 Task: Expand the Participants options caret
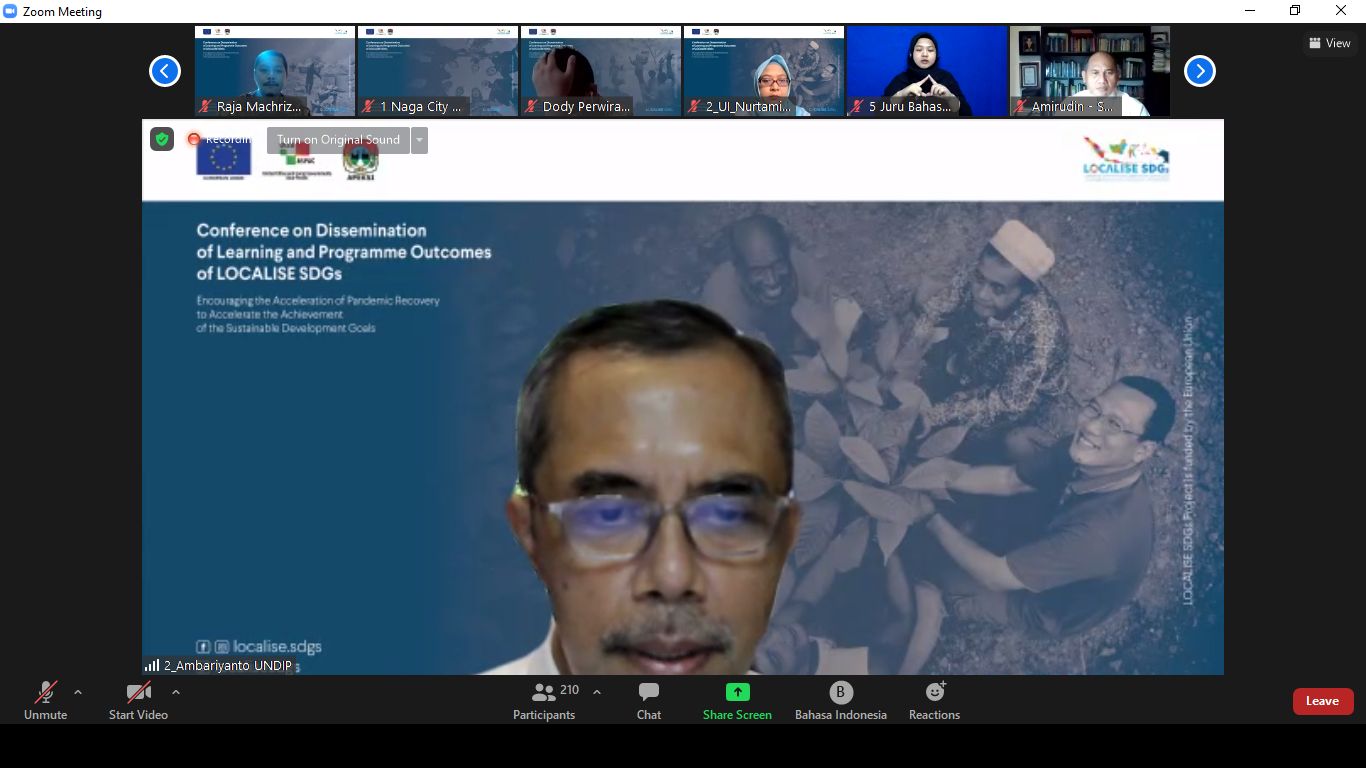(597, 692)
